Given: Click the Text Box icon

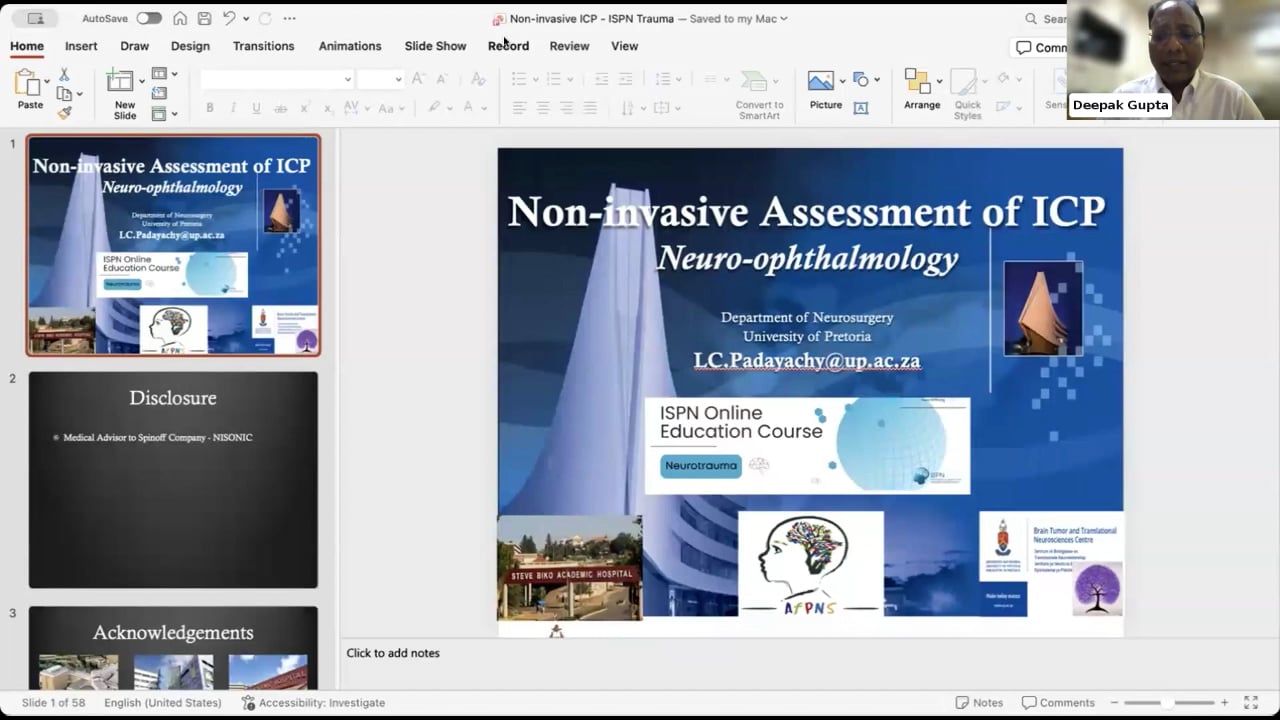Looking at the screenshot, I should click(861, 108).
